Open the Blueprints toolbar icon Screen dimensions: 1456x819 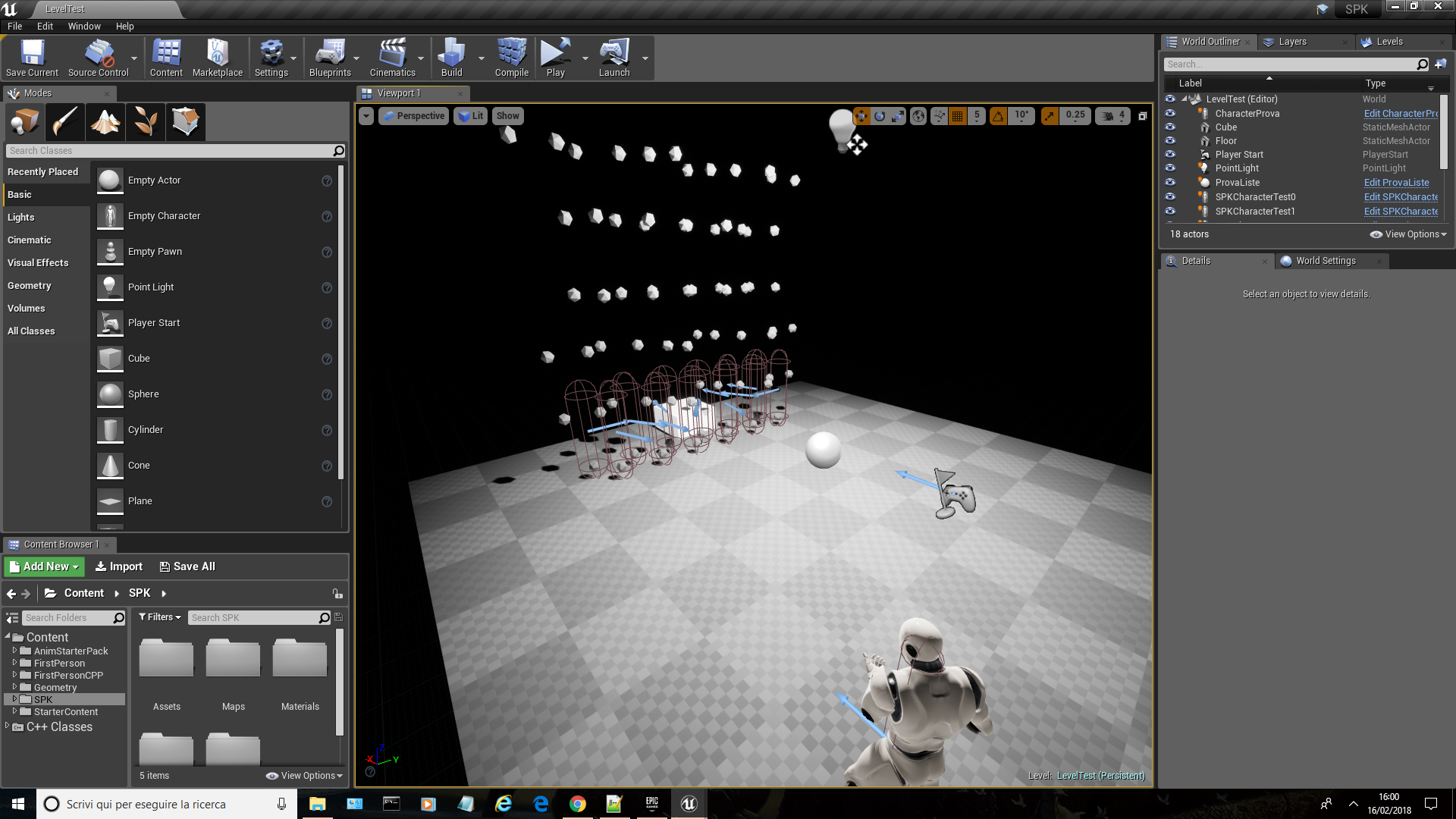coord(330,58)
